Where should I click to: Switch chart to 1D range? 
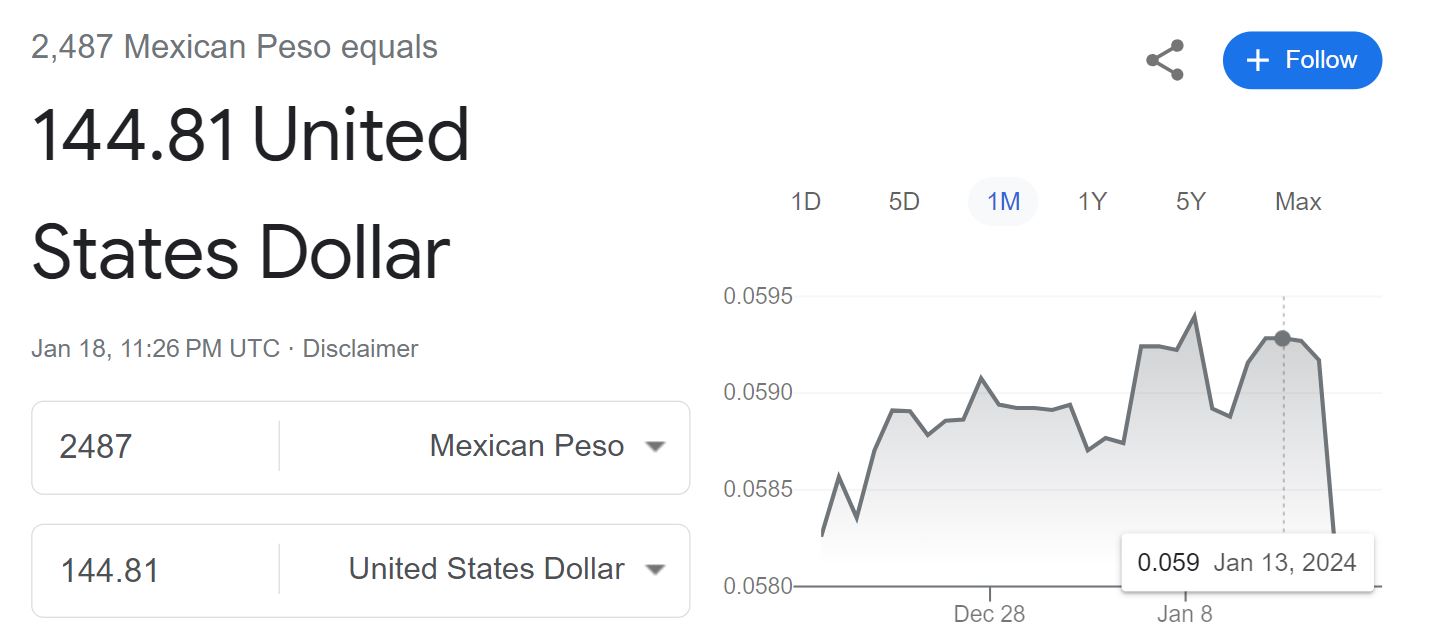tap(806, 202)
